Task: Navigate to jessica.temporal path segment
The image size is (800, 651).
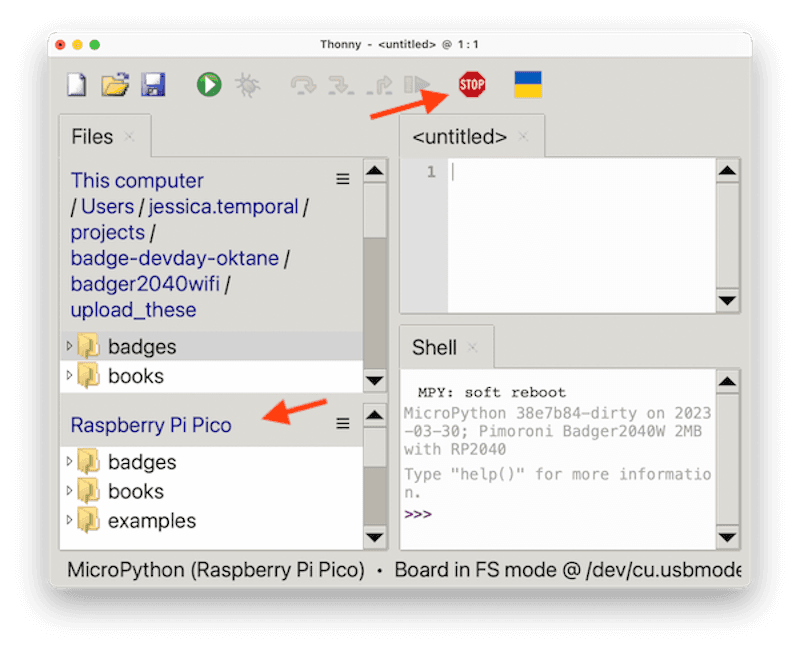Action: tap(223, 207)
